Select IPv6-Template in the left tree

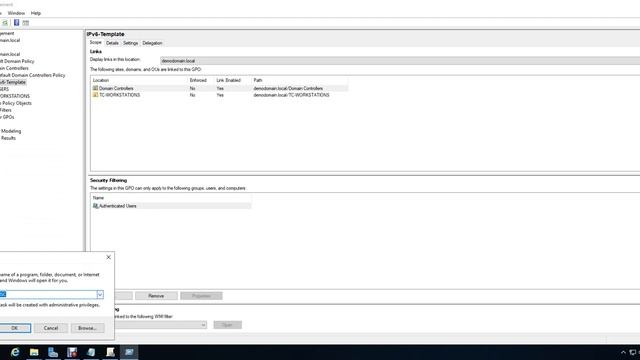13,82
